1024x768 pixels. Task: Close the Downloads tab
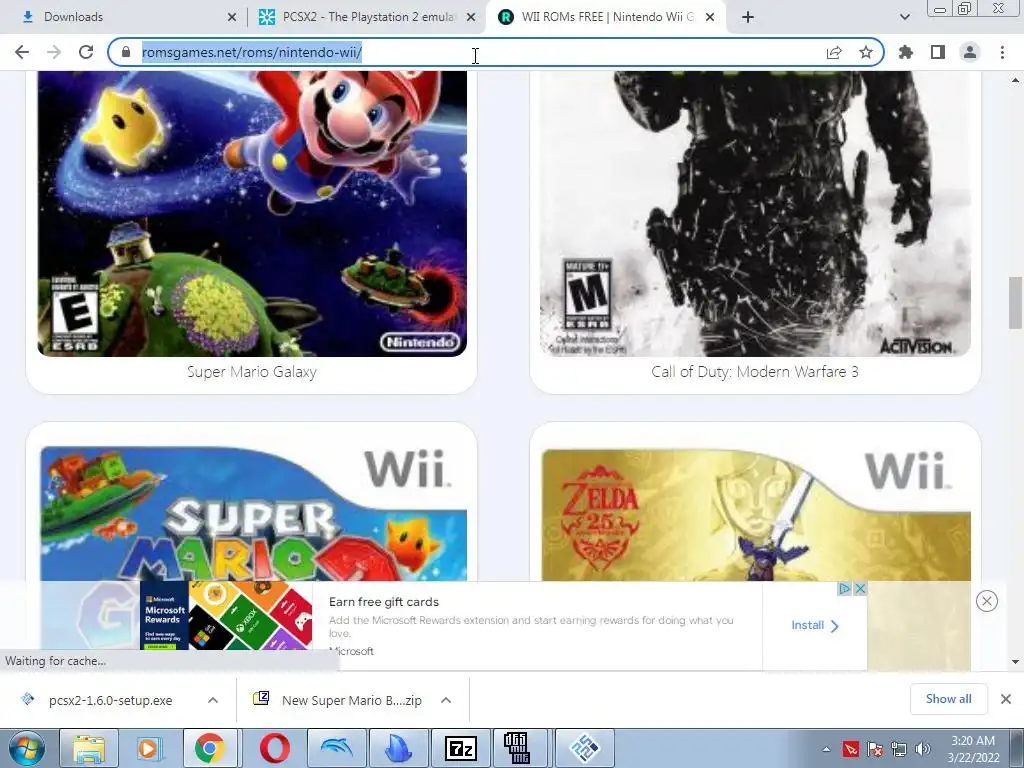pos(232,18)
